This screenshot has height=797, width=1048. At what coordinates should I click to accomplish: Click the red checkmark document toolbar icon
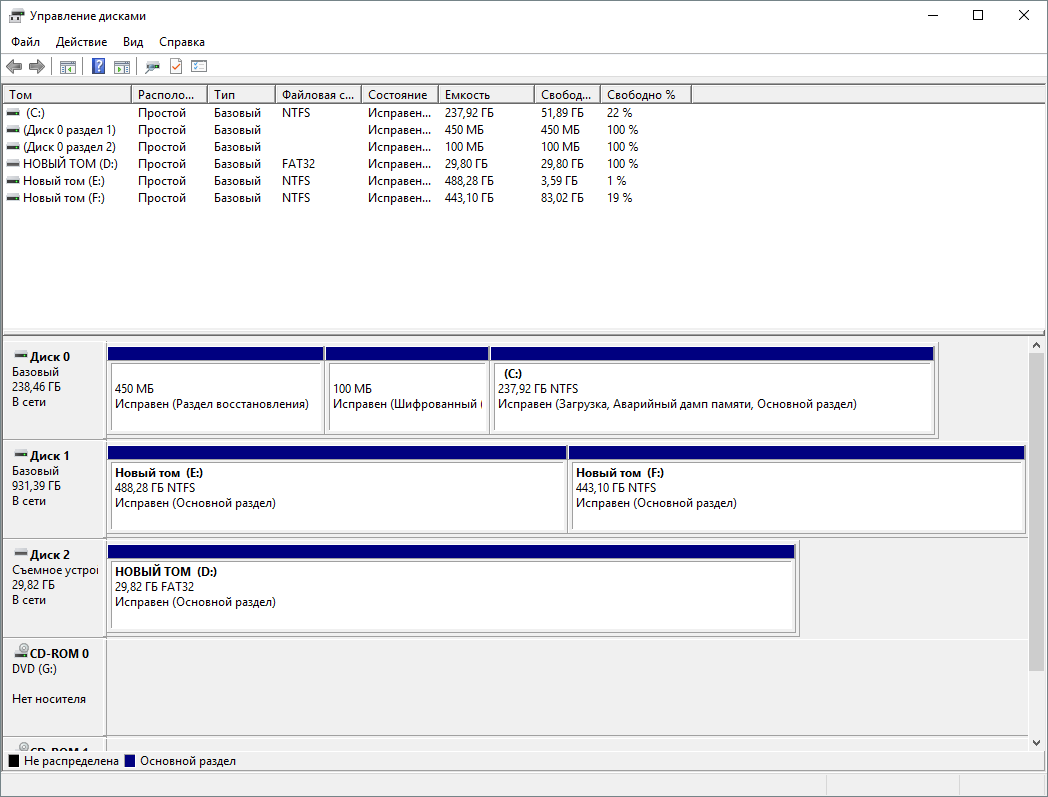176,67
